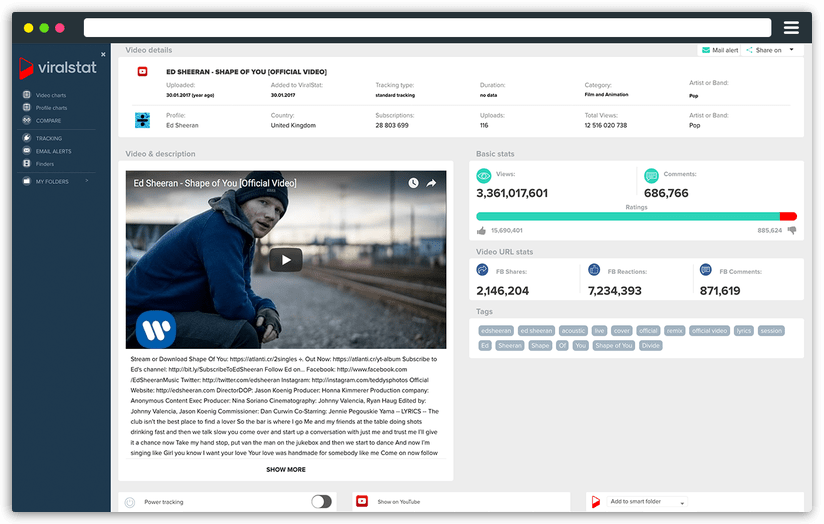Open Finders in the sidebar
This screenshot has height=524, width=824.
click(45, 164)
